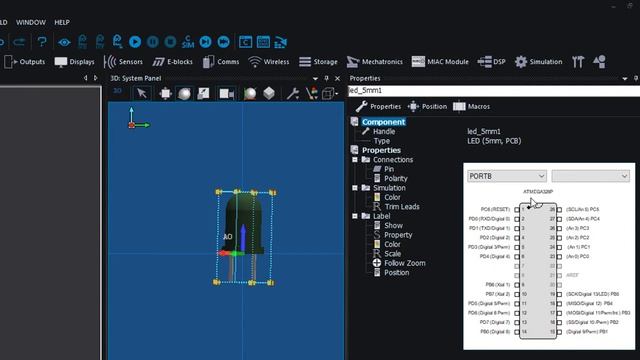Open the Comms component menu

(x=221, y=62)
